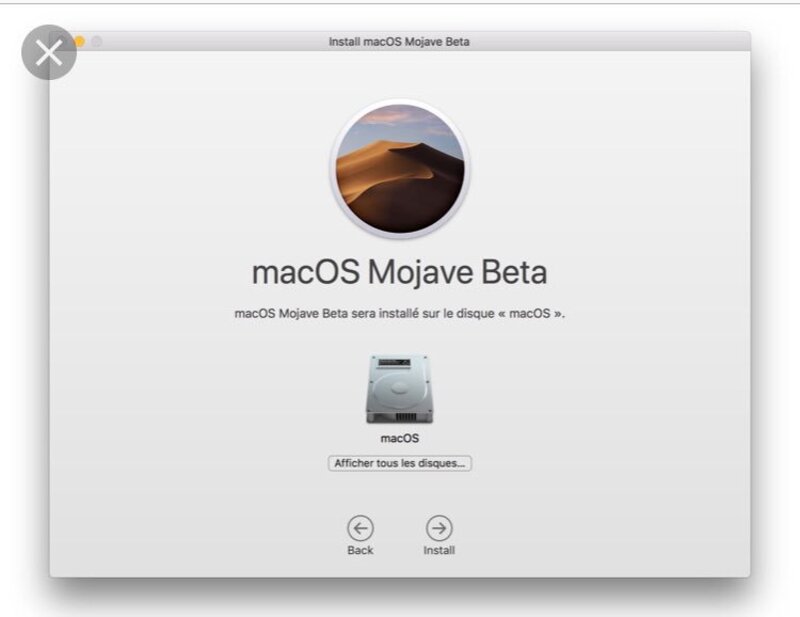This screenshot has height=617, width=800.
Task: Click the "Install" label under the right arrow
Action: [439, 550]
